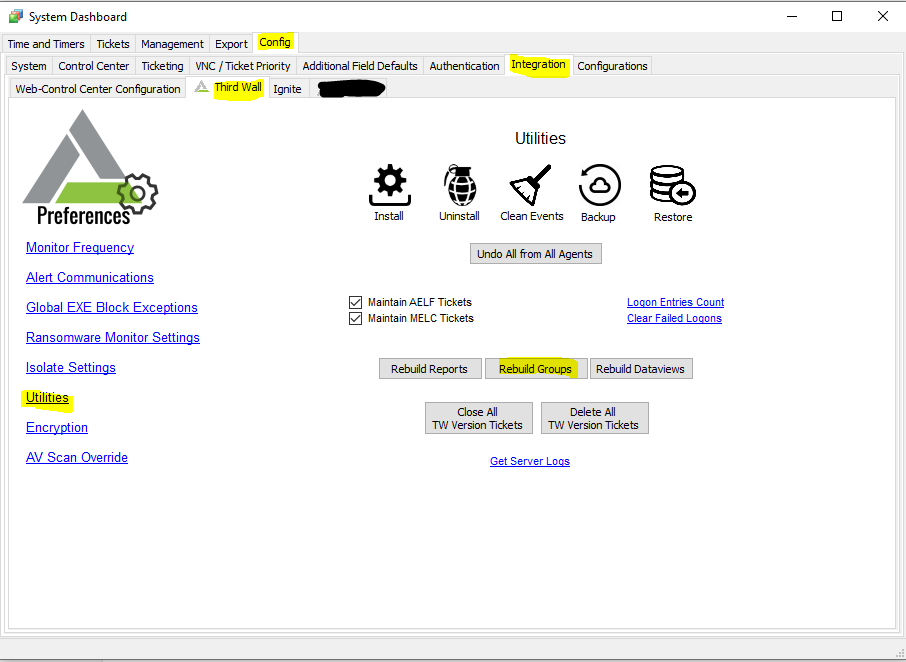
Task: Click the Get Server Logs link
Action: click(x=530, y=461)
